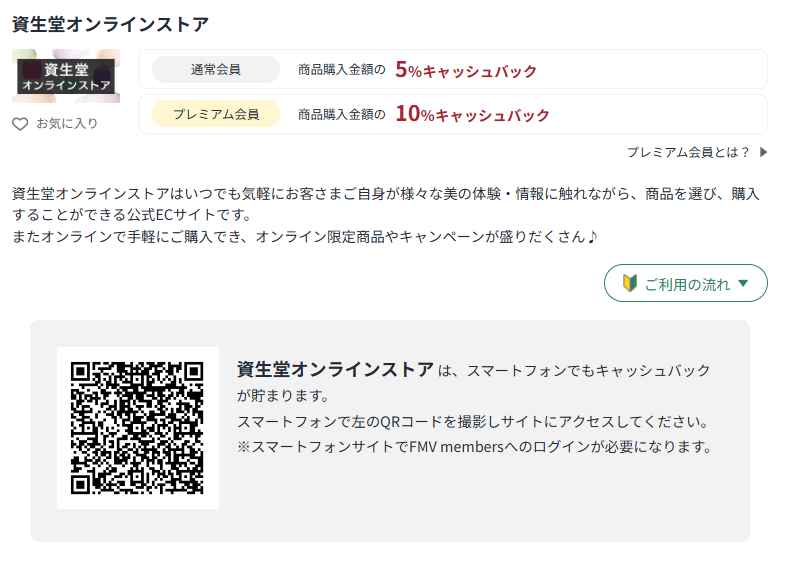Click arrow beside プレミアム会員とは？

pos(763,152)
